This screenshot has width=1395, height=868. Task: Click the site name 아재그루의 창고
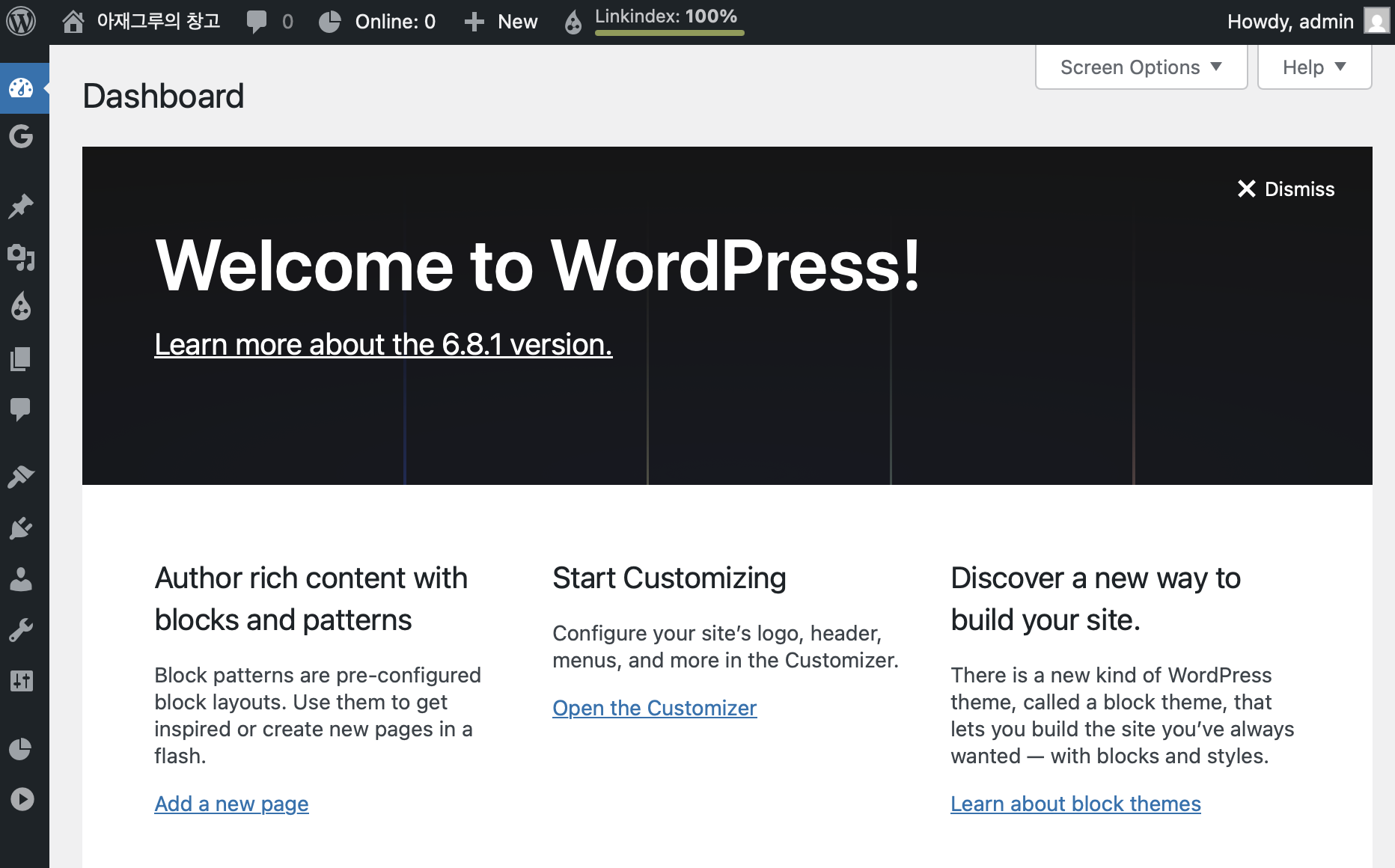coord(159,21)
